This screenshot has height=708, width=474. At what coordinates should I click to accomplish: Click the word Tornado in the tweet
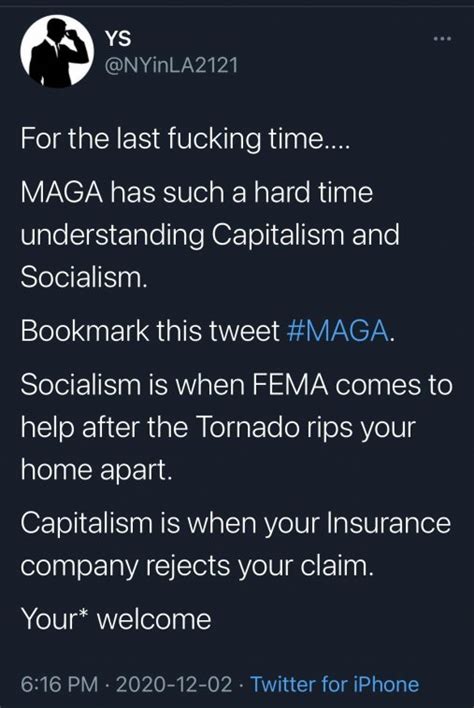click(248, 427)
